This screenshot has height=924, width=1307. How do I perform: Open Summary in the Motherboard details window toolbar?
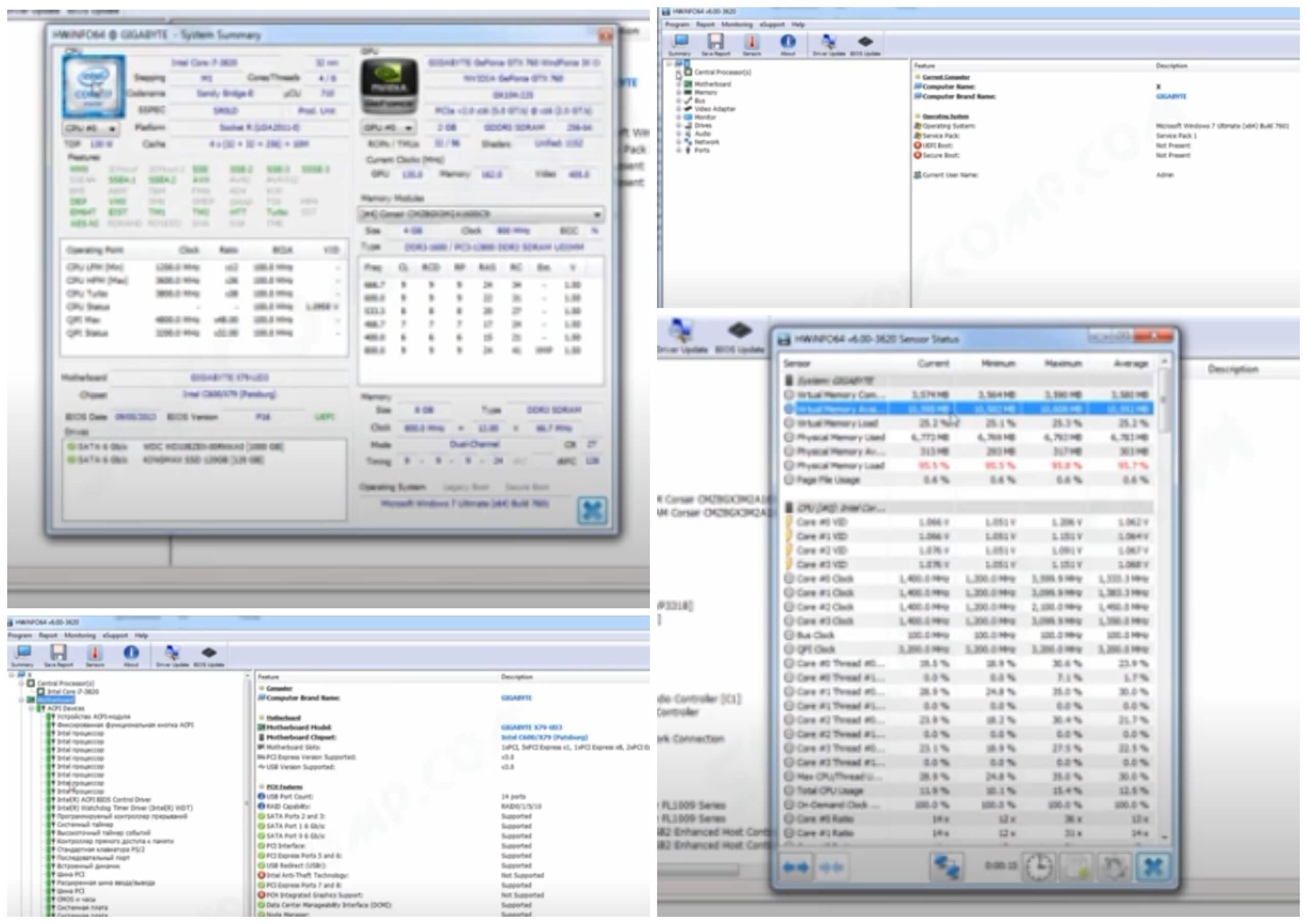tap(23, 655)
